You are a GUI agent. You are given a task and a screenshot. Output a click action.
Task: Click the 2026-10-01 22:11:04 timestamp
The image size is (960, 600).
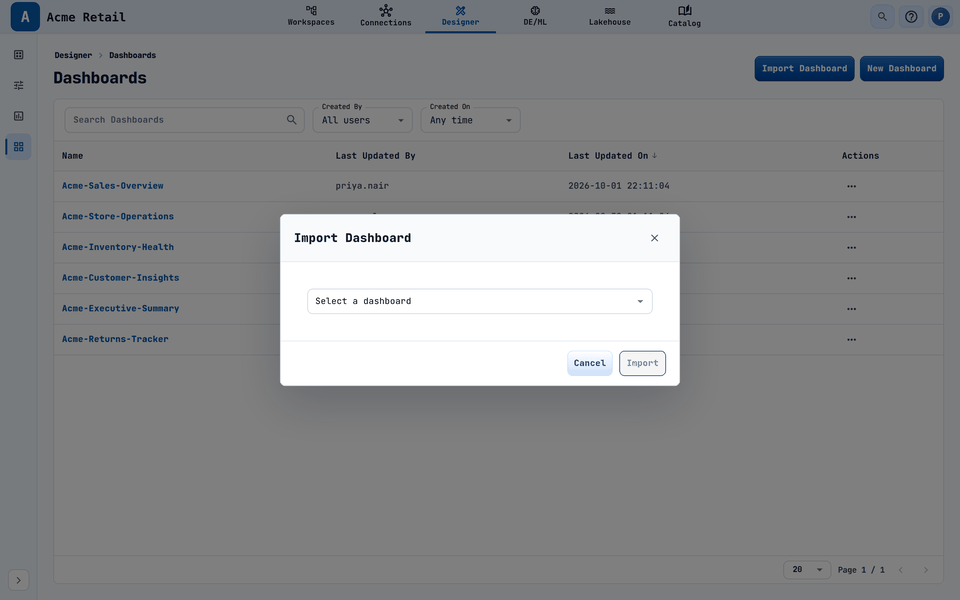(x=618, y=186)
